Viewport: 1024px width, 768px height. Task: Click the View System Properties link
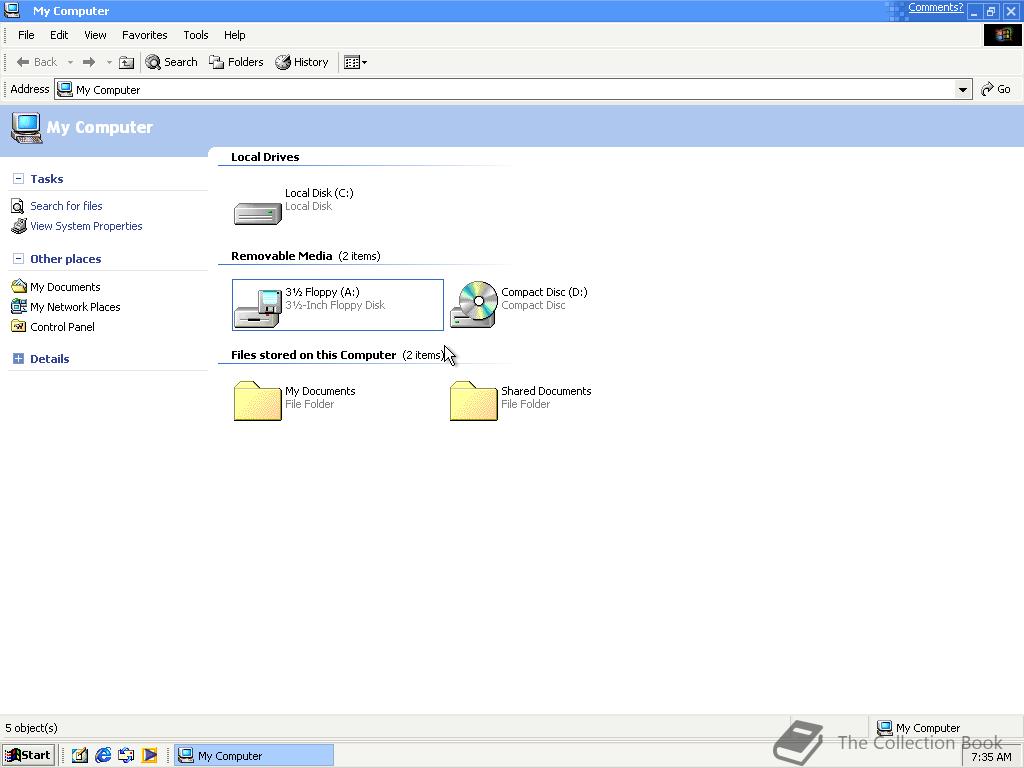coord(86,226)
